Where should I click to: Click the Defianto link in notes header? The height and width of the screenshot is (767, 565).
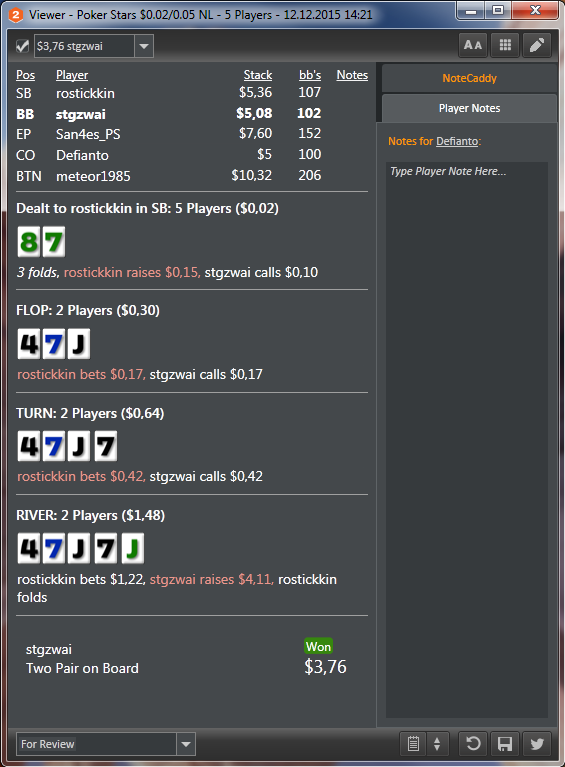point(457,141)
